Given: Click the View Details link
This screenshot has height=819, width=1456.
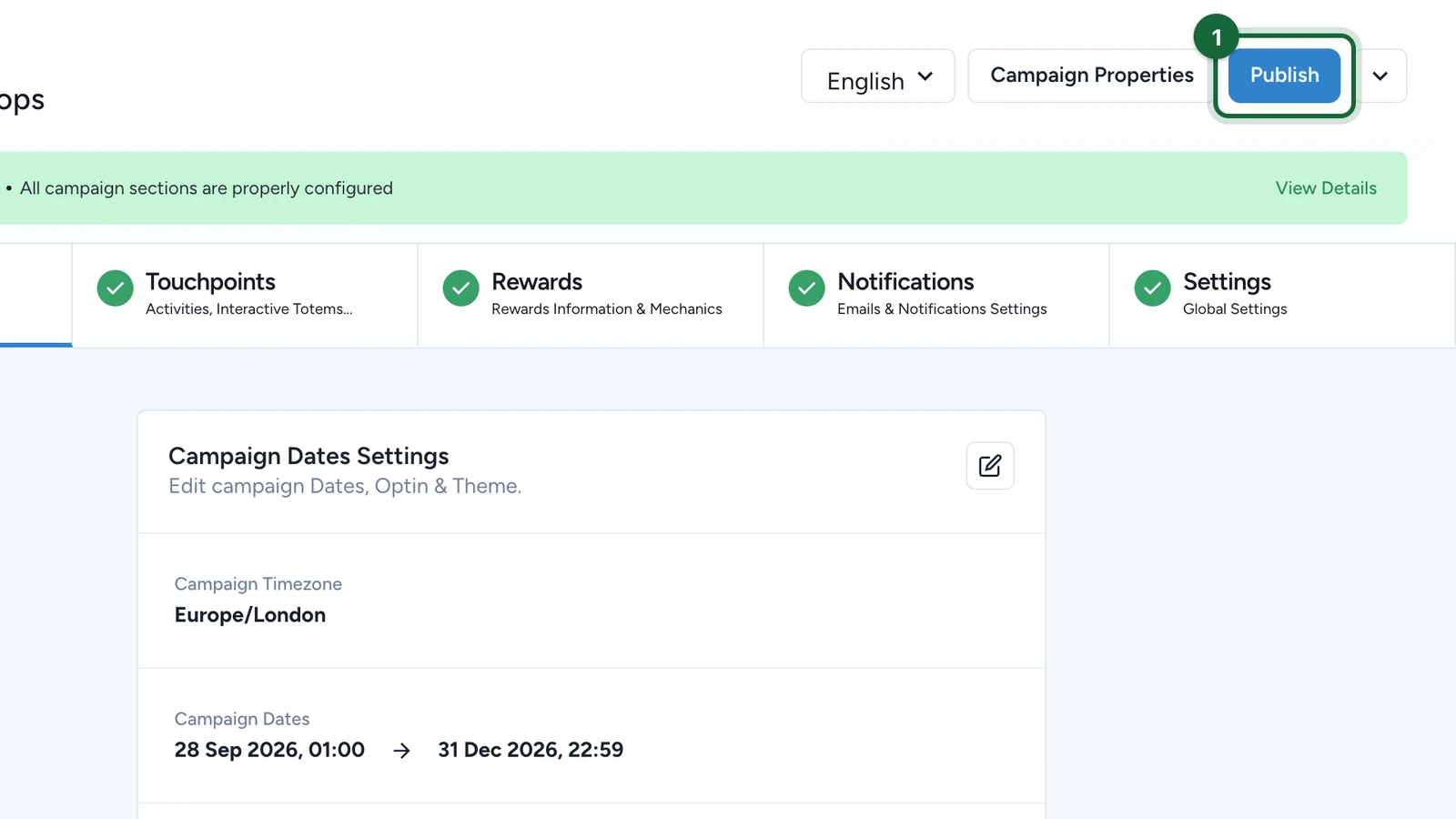Looking at the screenshot, I should click(1326, 188).
